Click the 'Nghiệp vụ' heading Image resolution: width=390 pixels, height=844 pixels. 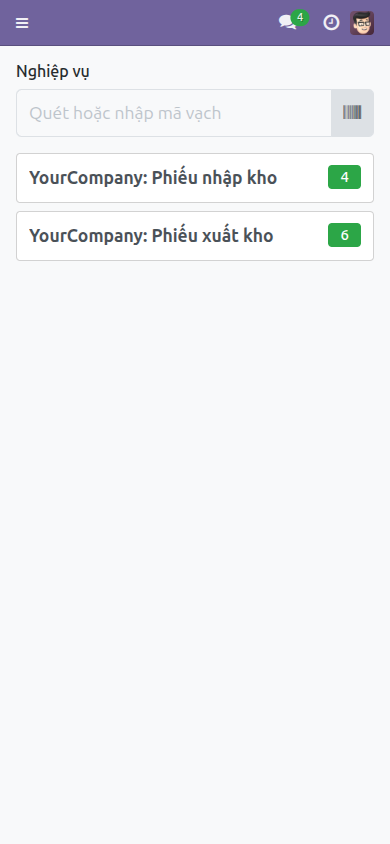[53, 72]
